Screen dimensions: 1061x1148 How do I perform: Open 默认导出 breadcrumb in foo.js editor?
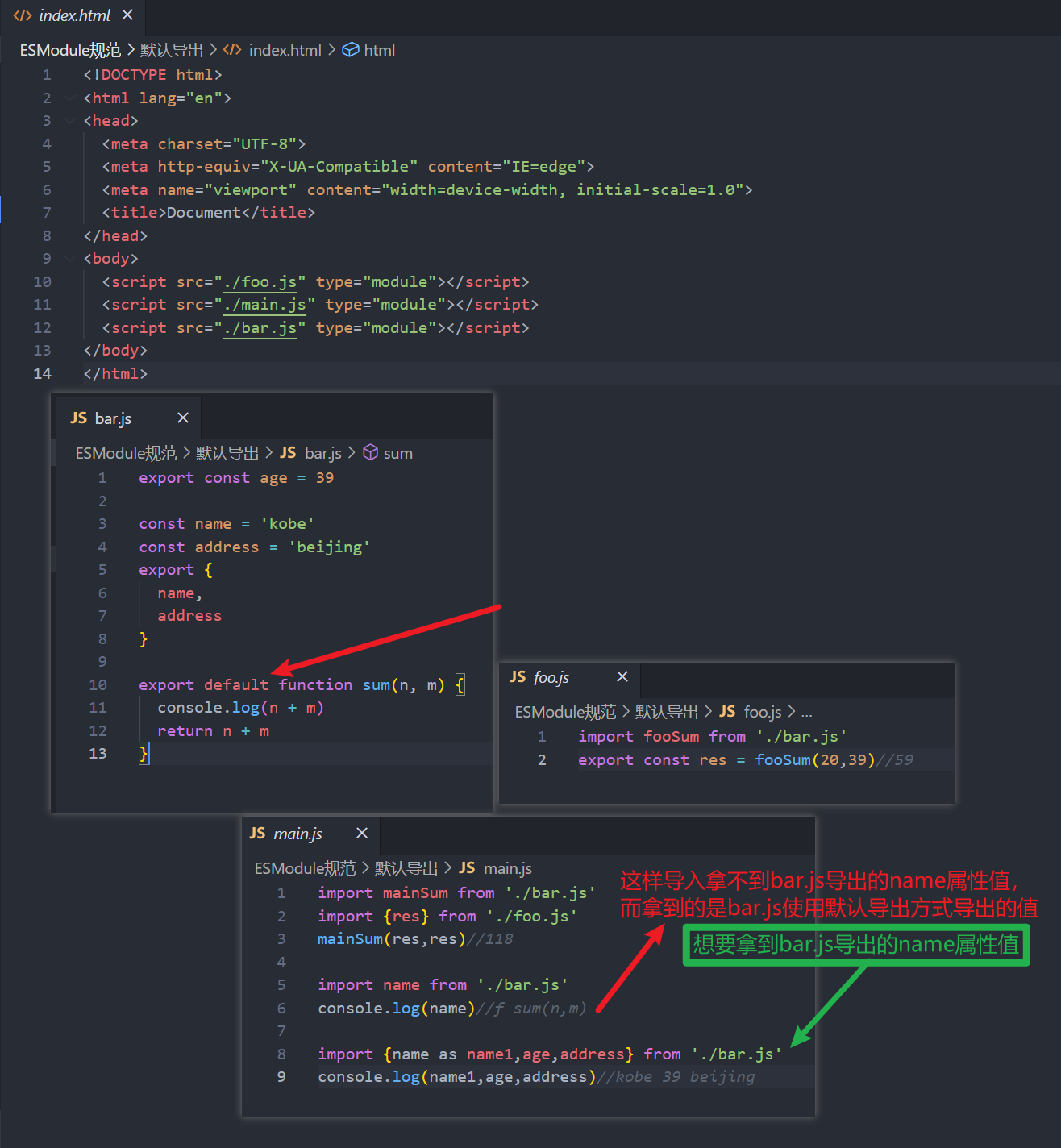pyautogui.click(x=667, y=712)
